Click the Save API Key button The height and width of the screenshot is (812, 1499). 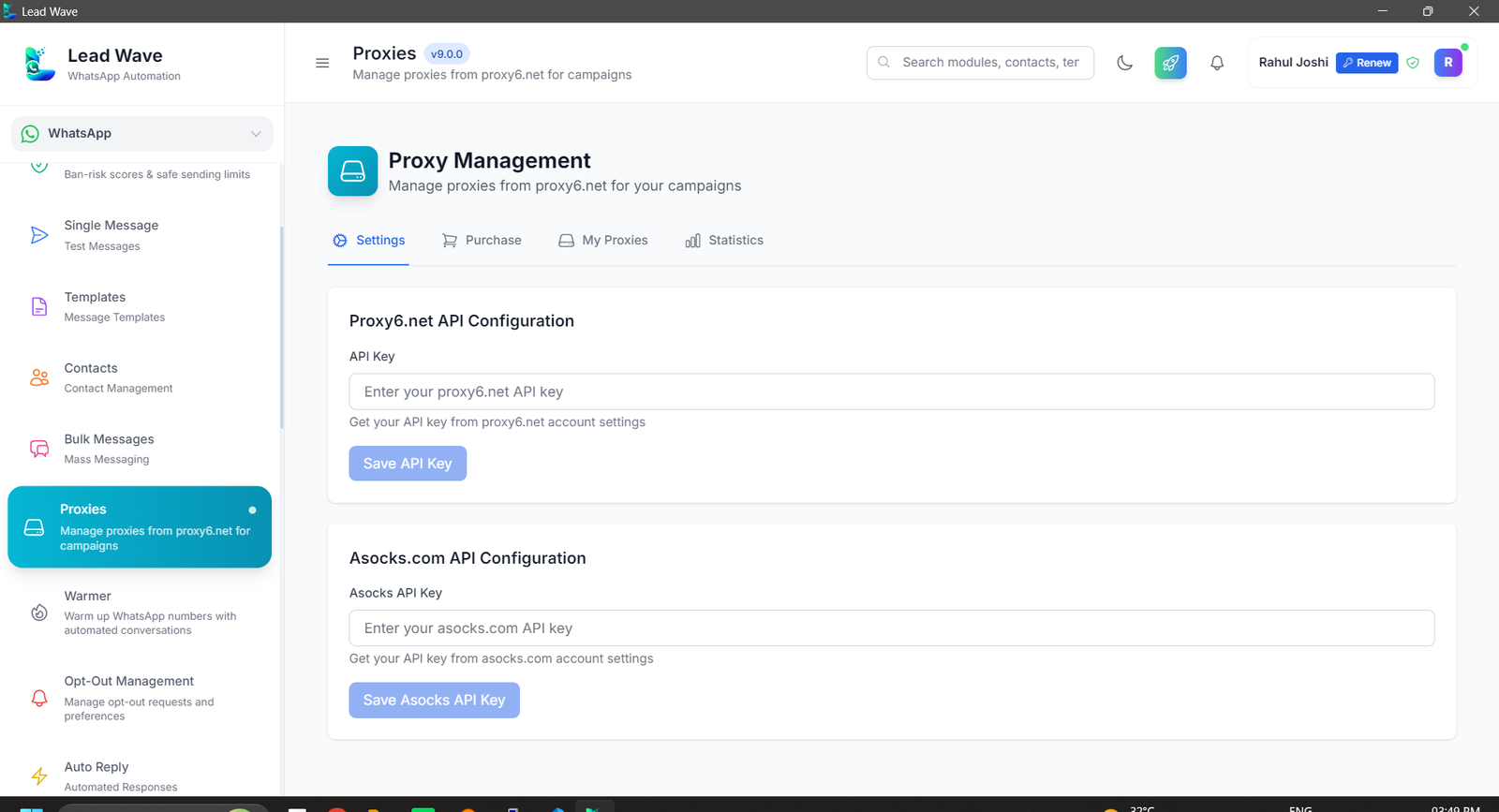(x=408, y=464)
